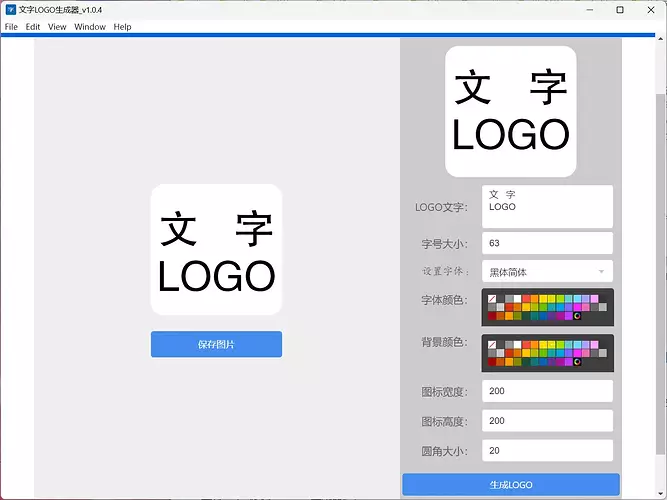Screen dimensions: 667x500
Task: Open the Edit menu
Action: 33,27
